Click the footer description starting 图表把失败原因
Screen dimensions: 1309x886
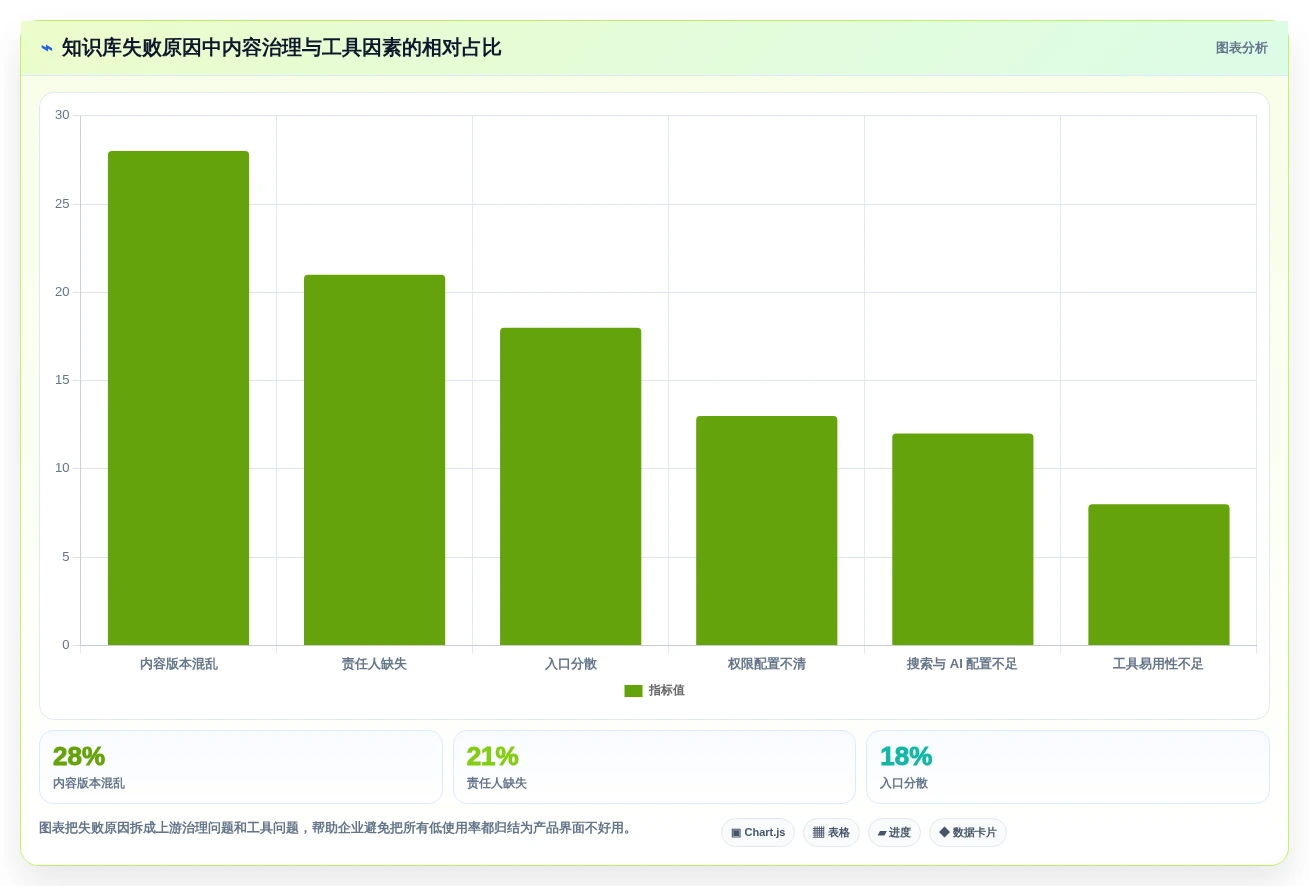tap(338, 828)
